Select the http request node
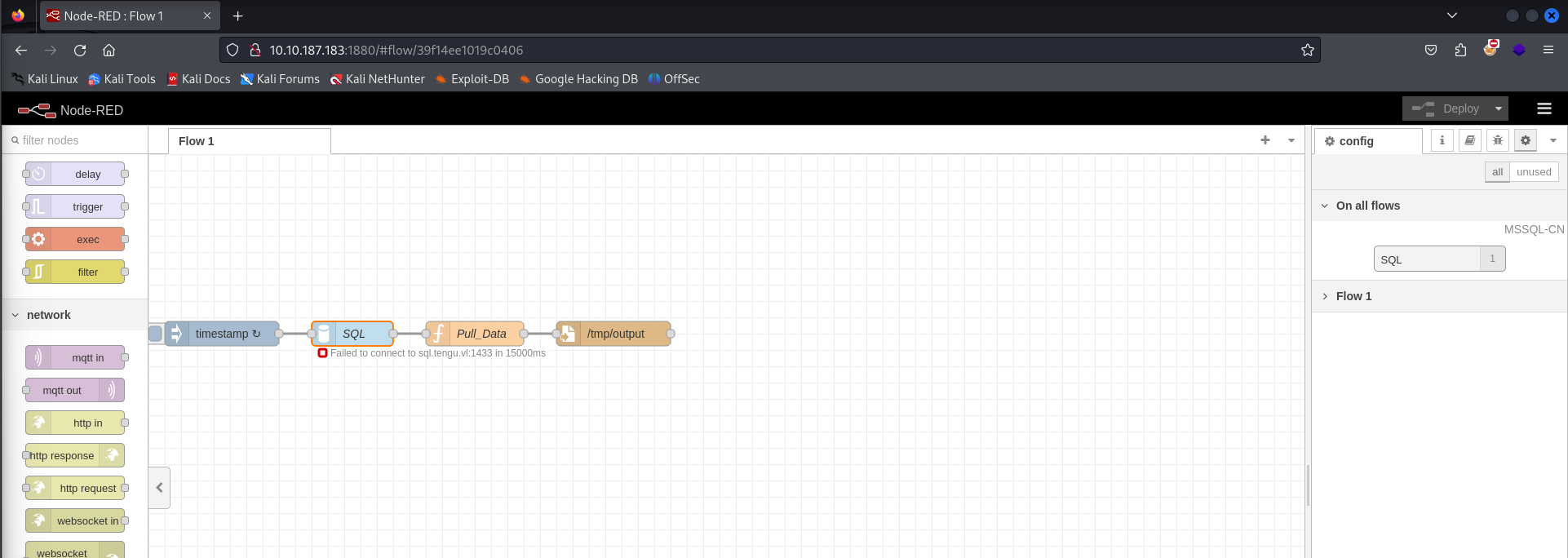 coord(75,488)
